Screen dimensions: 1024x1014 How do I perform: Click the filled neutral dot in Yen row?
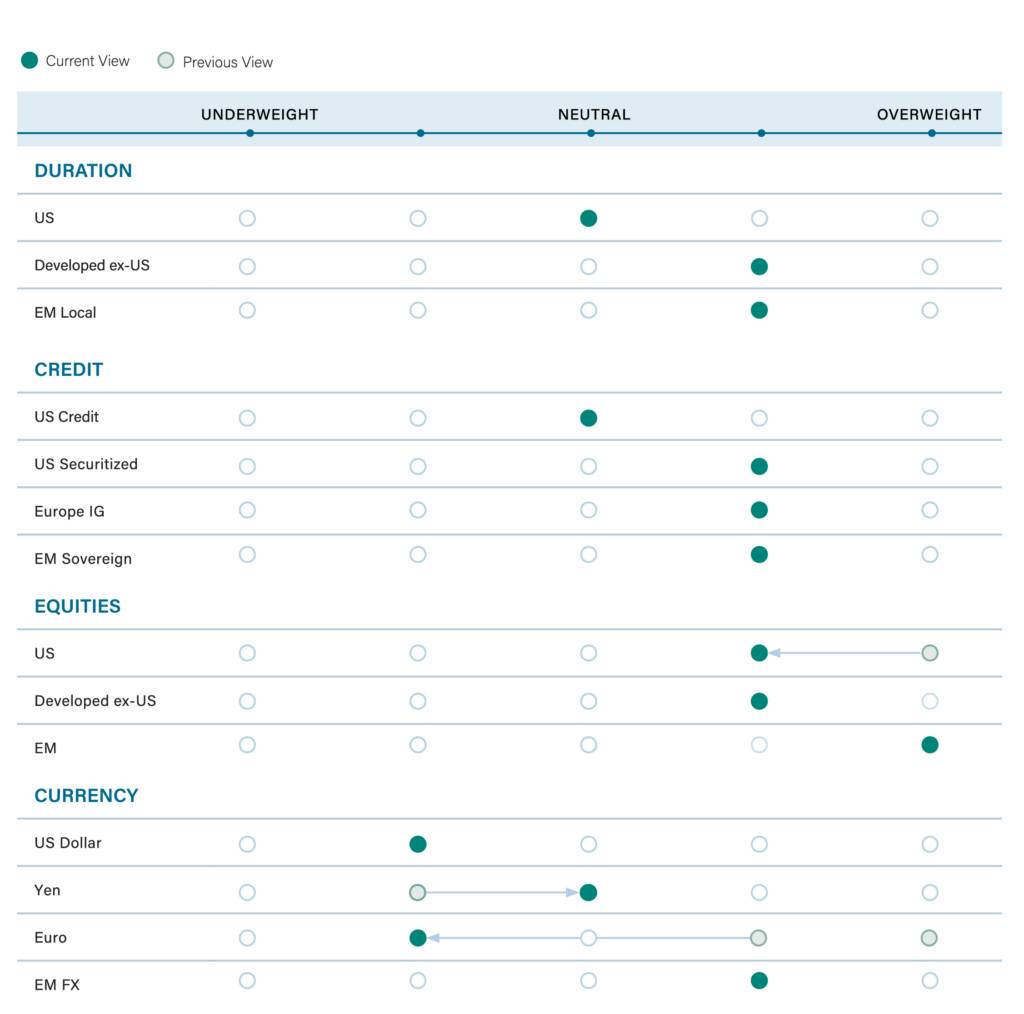589,892
